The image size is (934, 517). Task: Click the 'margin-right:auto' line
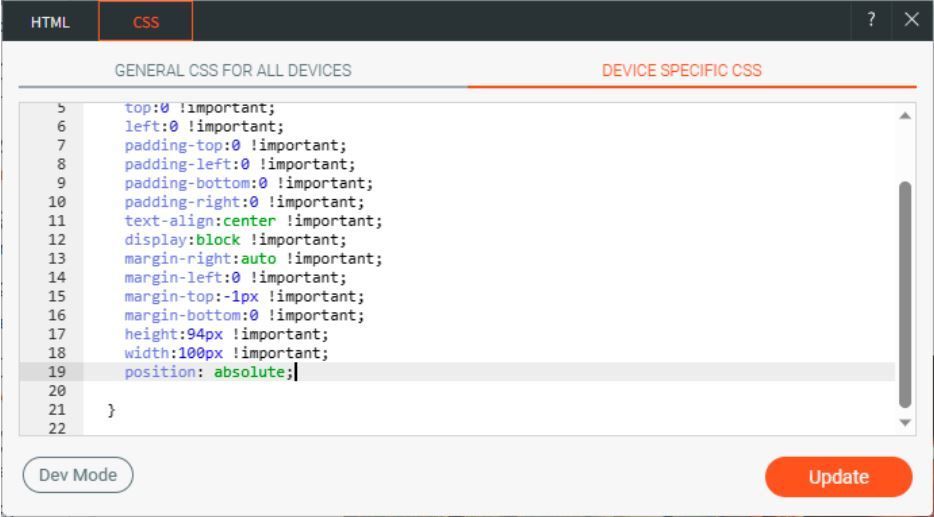tap(253, 259)
